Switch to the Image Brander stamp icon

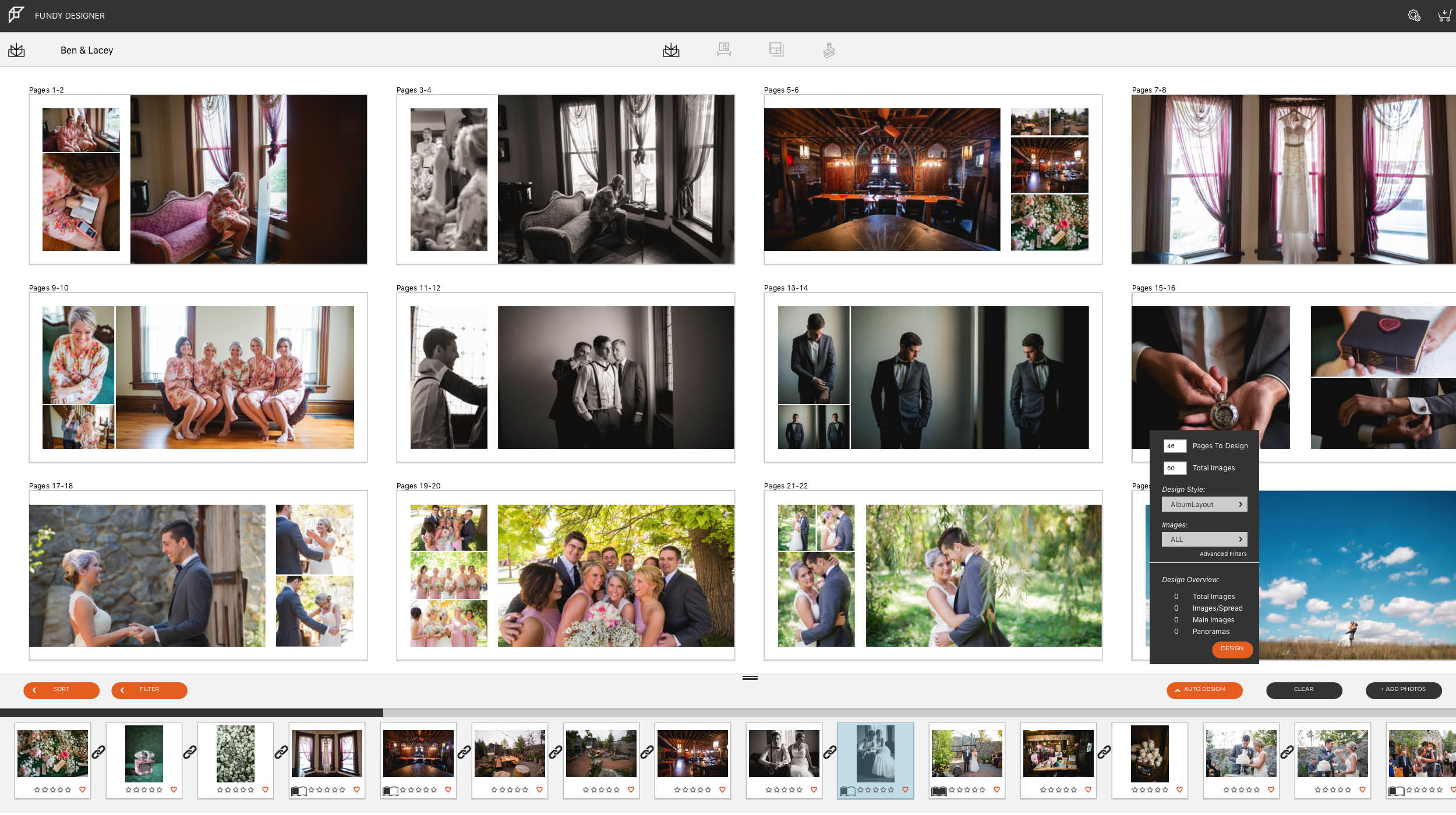[x=829, y=50]
